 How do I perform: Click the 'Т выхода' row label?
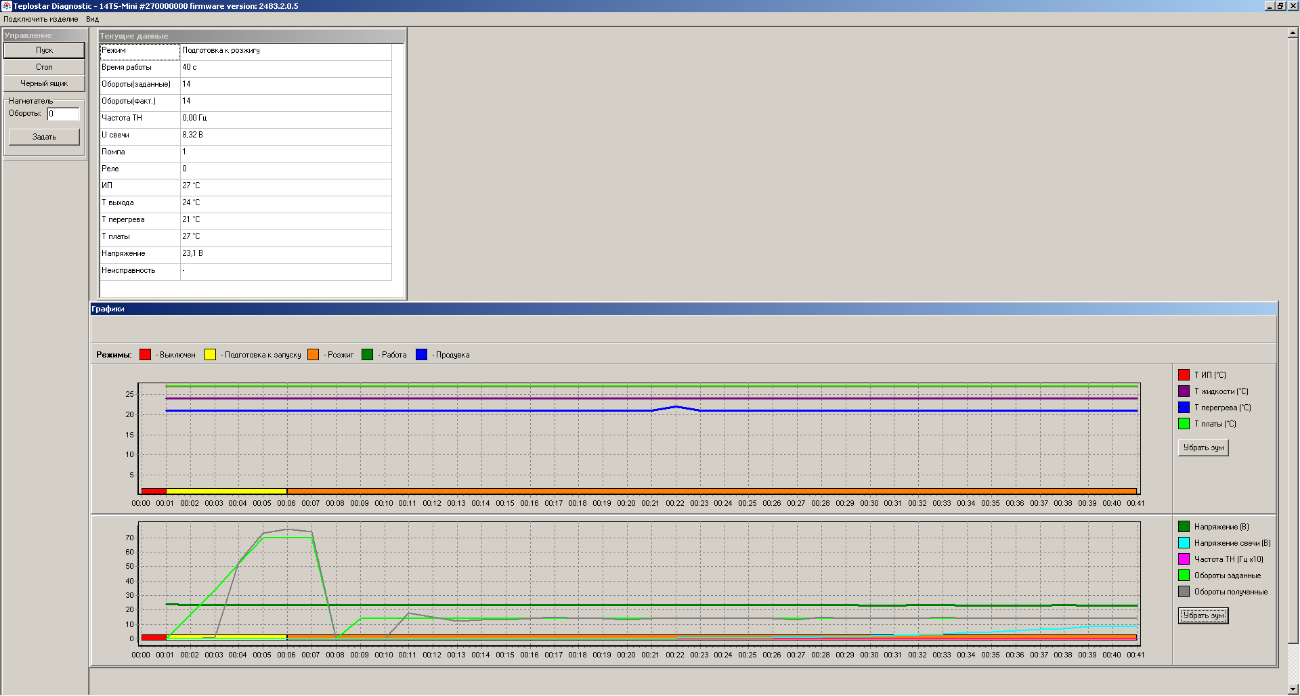tap(139, 203)
